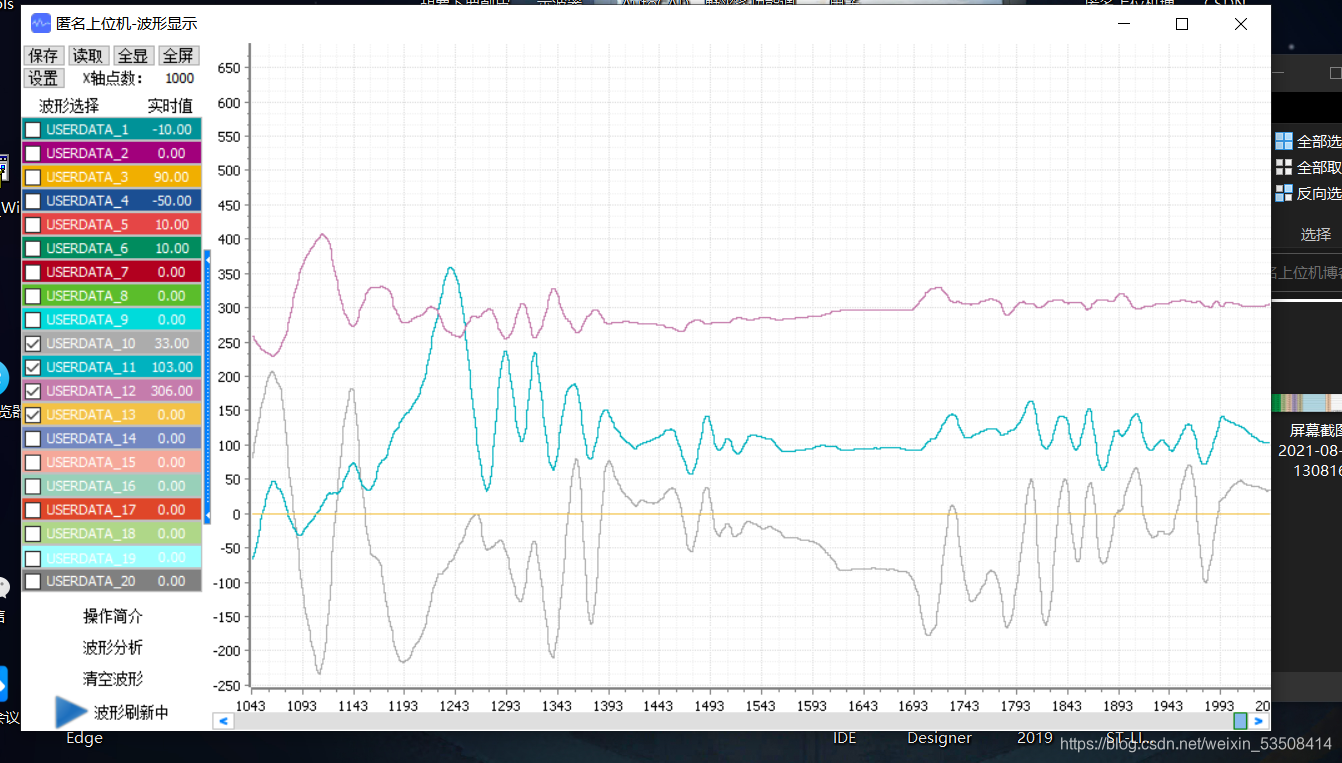Click the 波形选择 column header
The image size is (1342, 763).
pyautogui.click(x=69, y=106)
